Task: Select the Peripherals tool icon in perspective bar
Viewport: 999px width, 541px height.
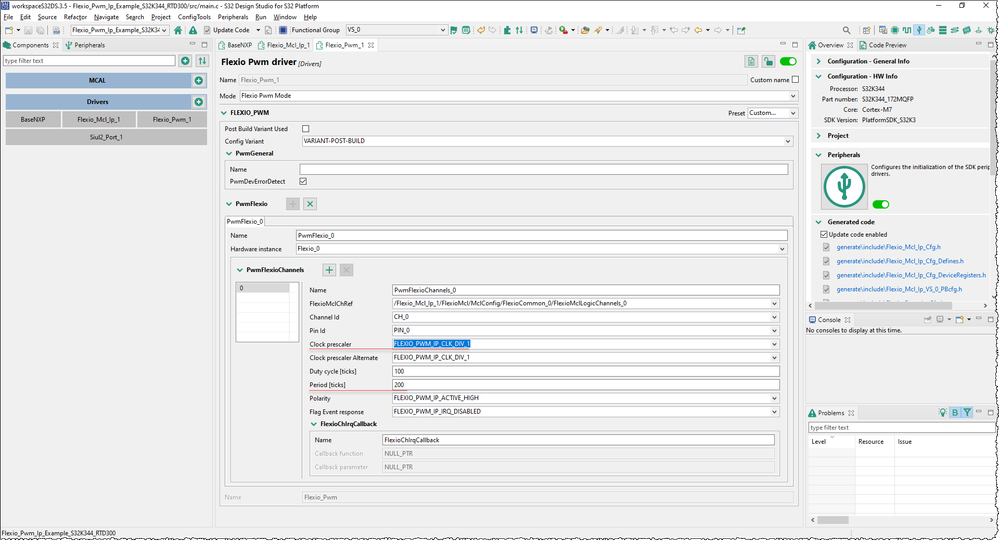Action: click(x=919, y=30)
